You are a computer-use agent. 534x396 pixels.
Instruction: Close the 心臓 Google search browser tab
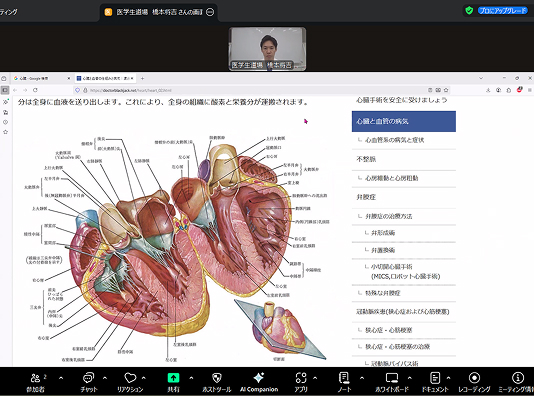[69, 78]
